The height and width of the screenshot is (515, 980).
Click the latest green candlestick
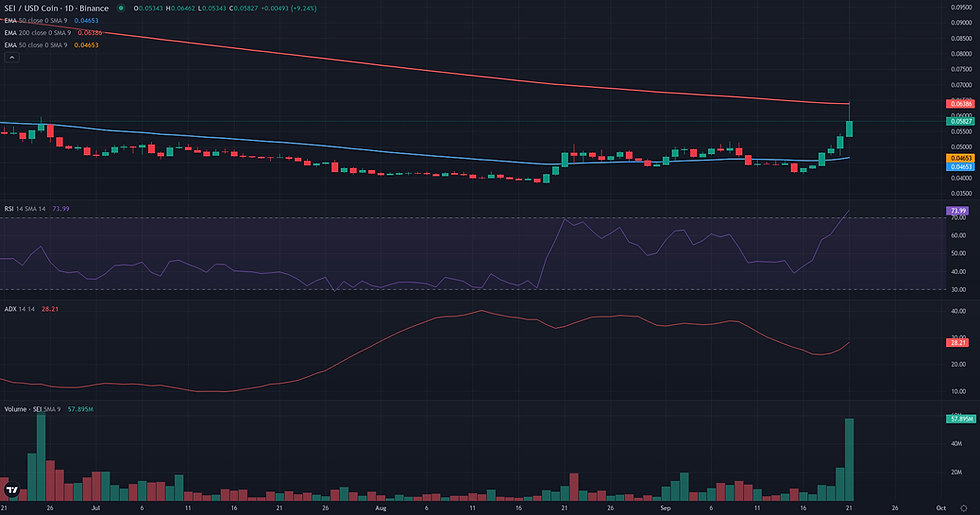click(849, 129)
